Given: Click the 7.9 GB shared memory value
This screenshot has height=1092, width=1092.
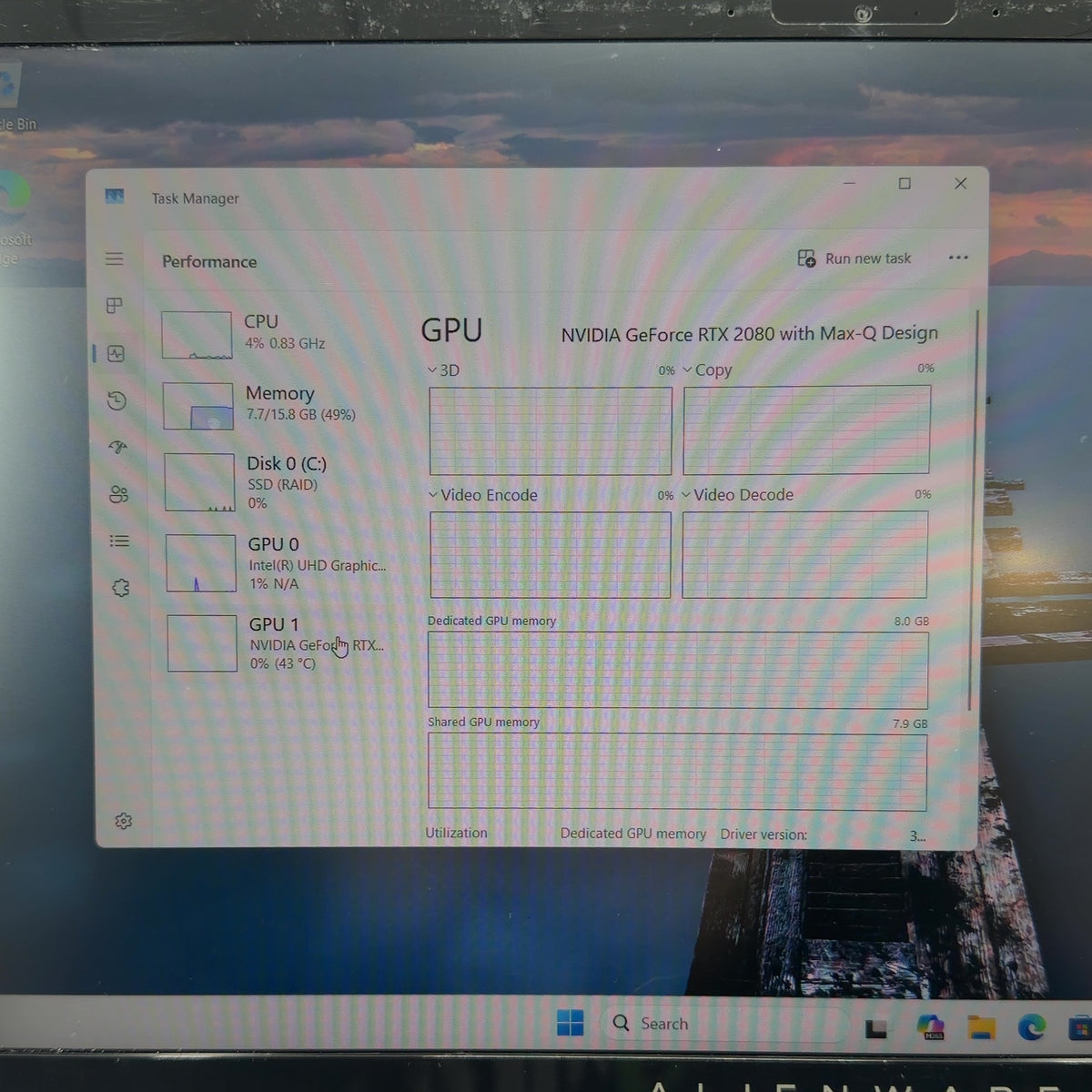Looking at the screenshot, I should point(910,723).
